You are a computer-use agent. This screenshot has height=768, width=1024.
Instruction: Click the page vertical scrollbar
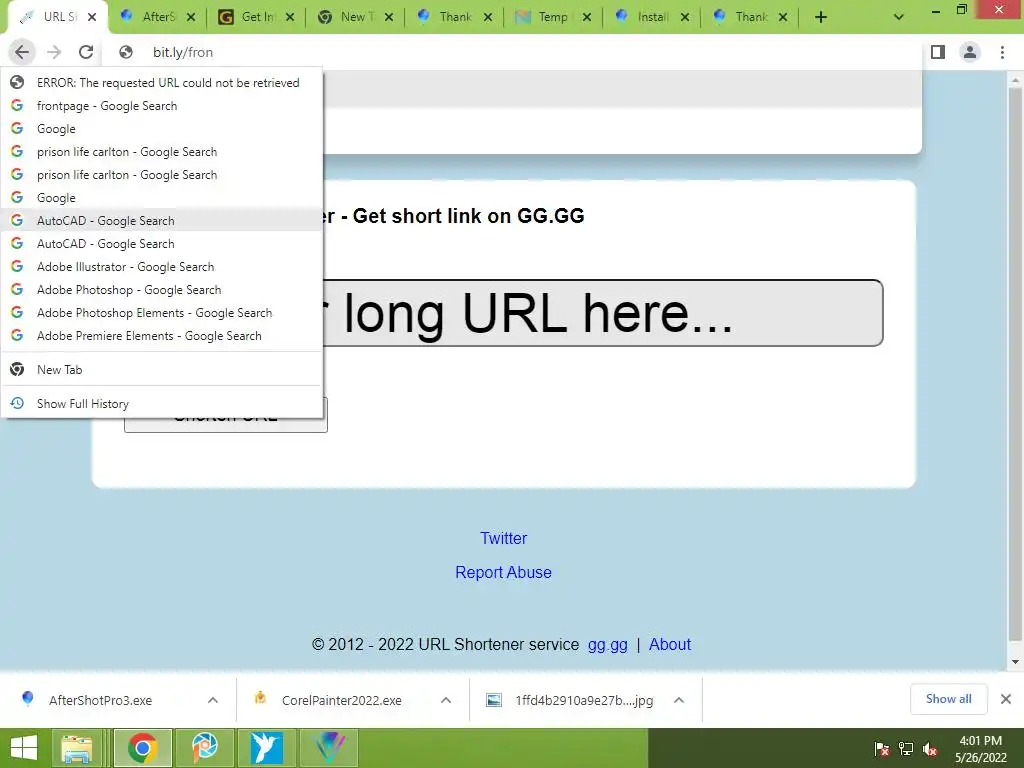(1015, 366)
